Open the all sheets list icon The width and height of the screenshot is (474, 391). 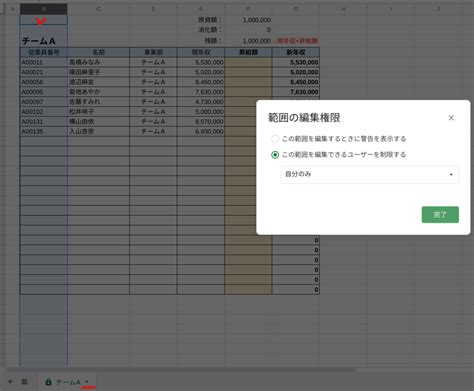[x=24, y=382]
